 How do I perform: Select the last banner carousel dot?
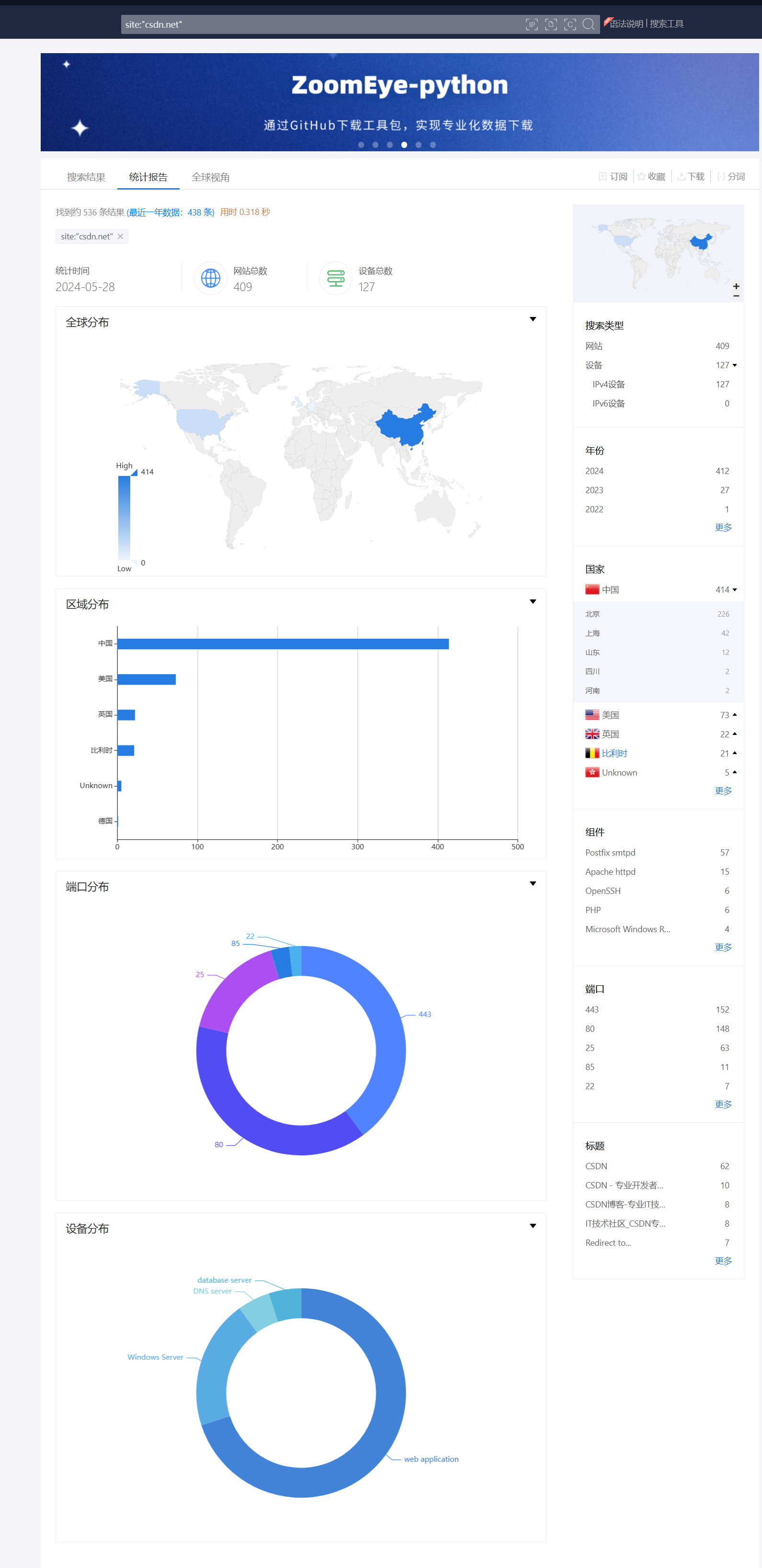pos(432,145)
